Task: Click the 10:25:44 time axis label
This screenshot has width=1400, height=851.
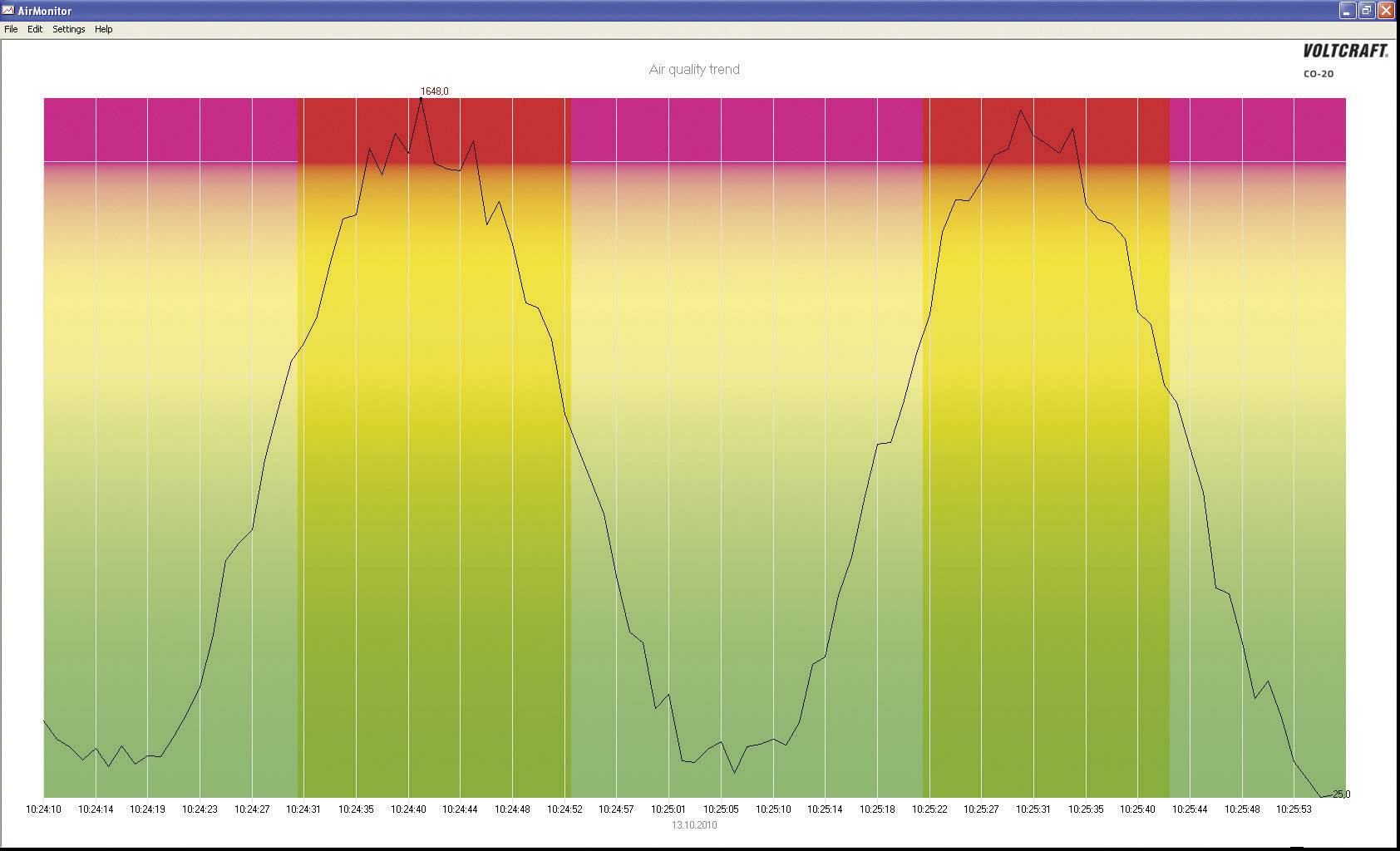Action: [1190, 809]
